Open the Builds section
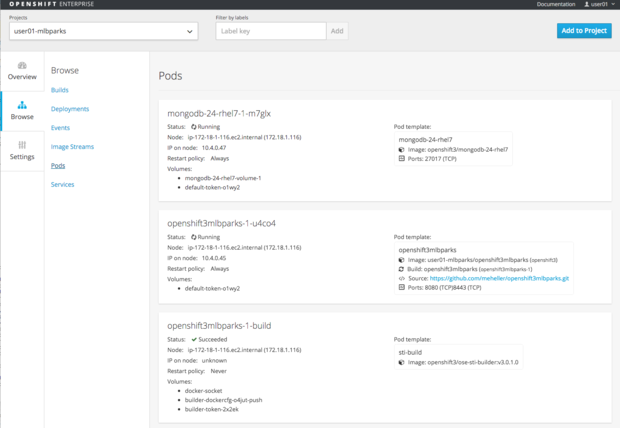 tap(60, 90)
